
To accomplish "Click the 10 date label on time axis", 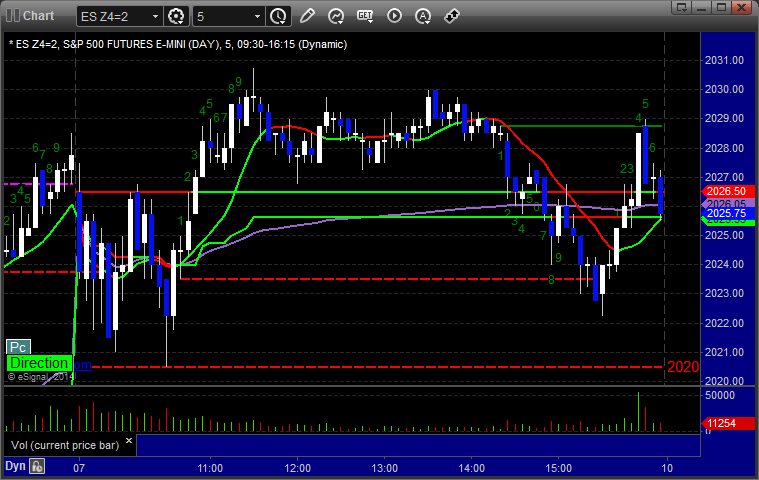I will [667, 468].
